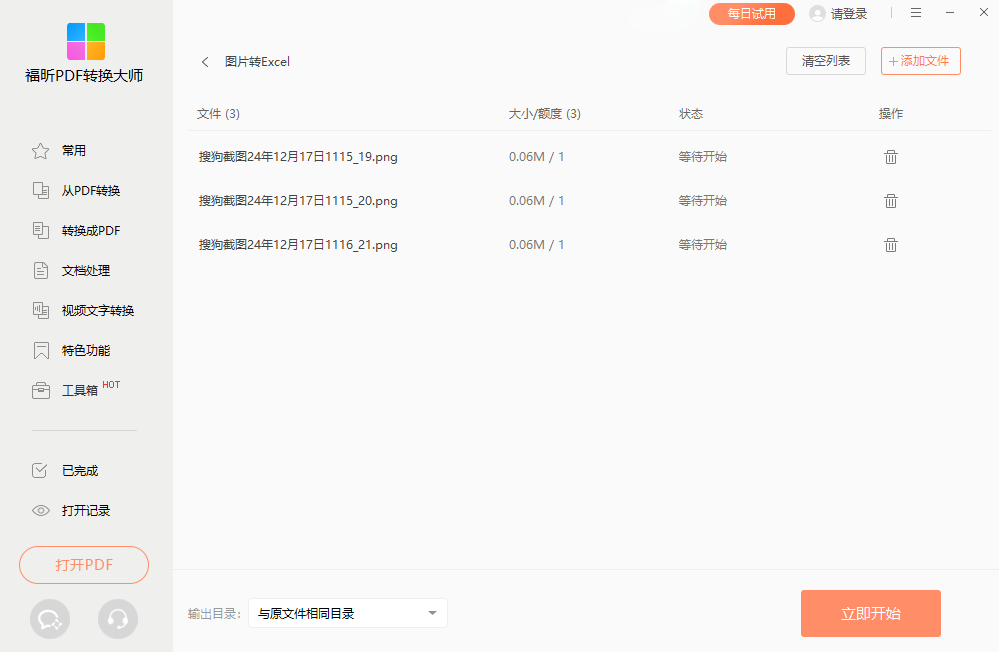Open the chat assistant bubble icon
Image resolution: width=999 pixels, height=652 pixels.
(x=50, y=619)
